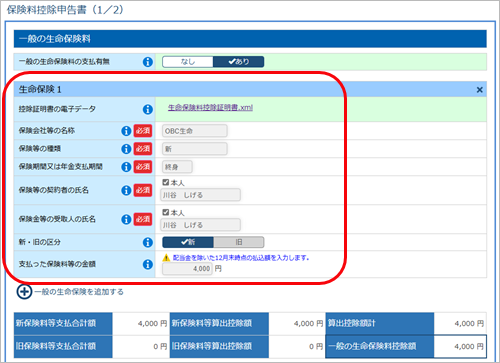This screenshot has height=363, width=500.
Task: Click 契約者の氏名 field 川谷 しげる
Action: 200,195
